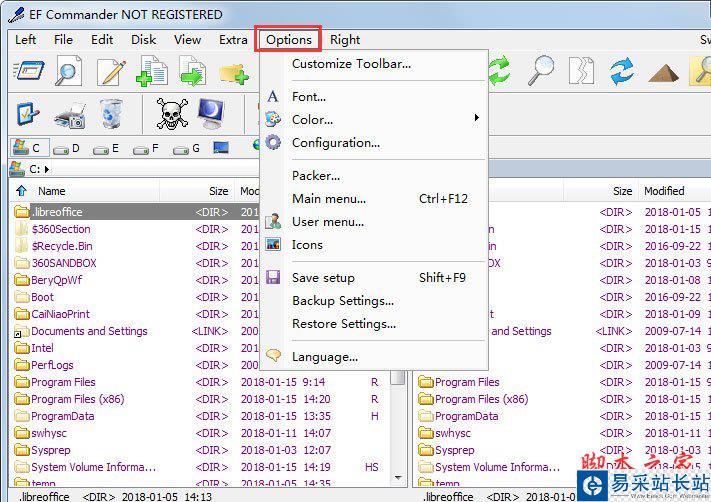This screenshot has width=711, height=502.
Task: Select Intel folder in left panel
Action: click(x=42, y=348)
